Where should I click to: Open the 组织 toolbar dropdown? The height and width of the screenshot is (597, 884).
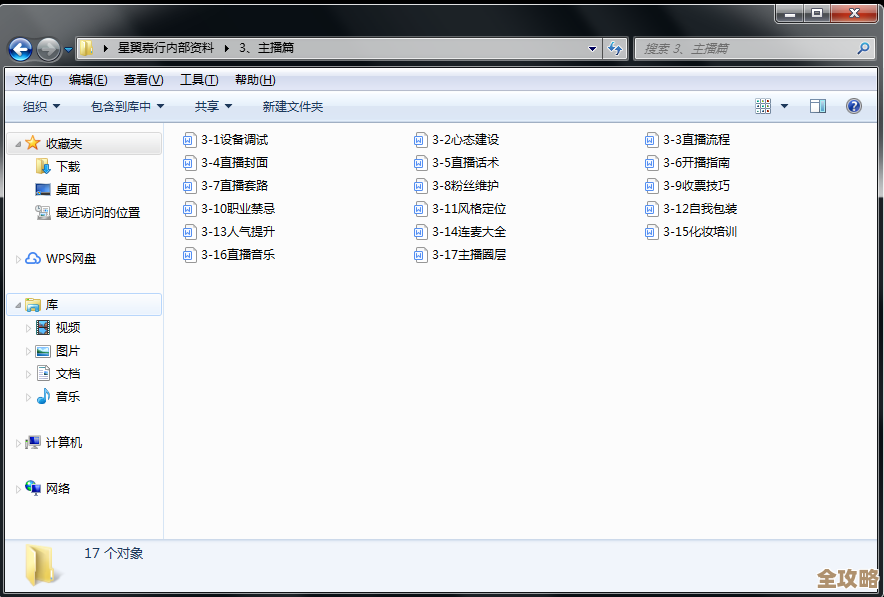(x=41, y=106)
